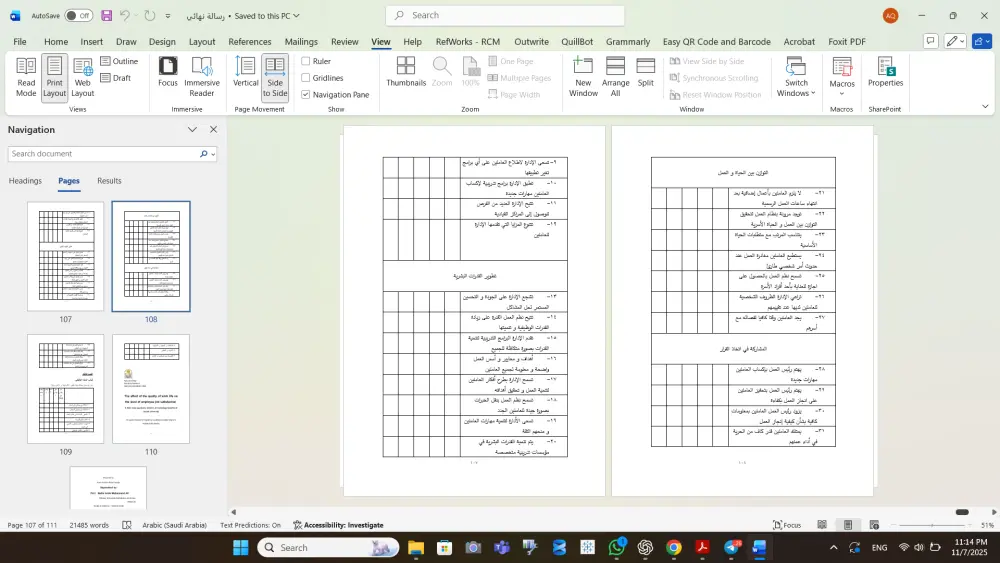Show page Thumbnails
The width and height of the screenshot is (1000, 563).
(x=406, y=71)
